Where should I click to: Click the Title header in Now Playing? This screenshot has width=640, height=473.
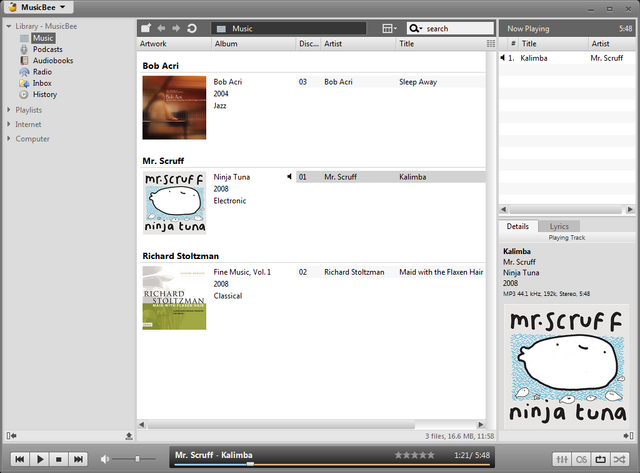(x=553, y=44)
